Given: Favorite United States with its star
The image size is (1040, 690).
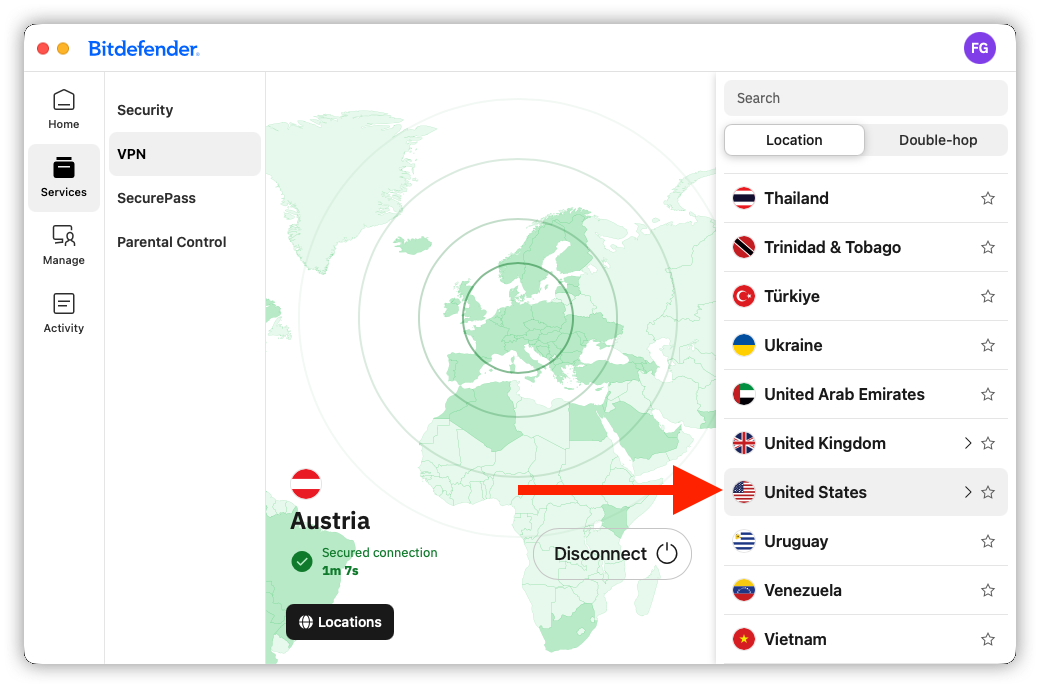Looking at the screenshot, I should coord(988,492).
